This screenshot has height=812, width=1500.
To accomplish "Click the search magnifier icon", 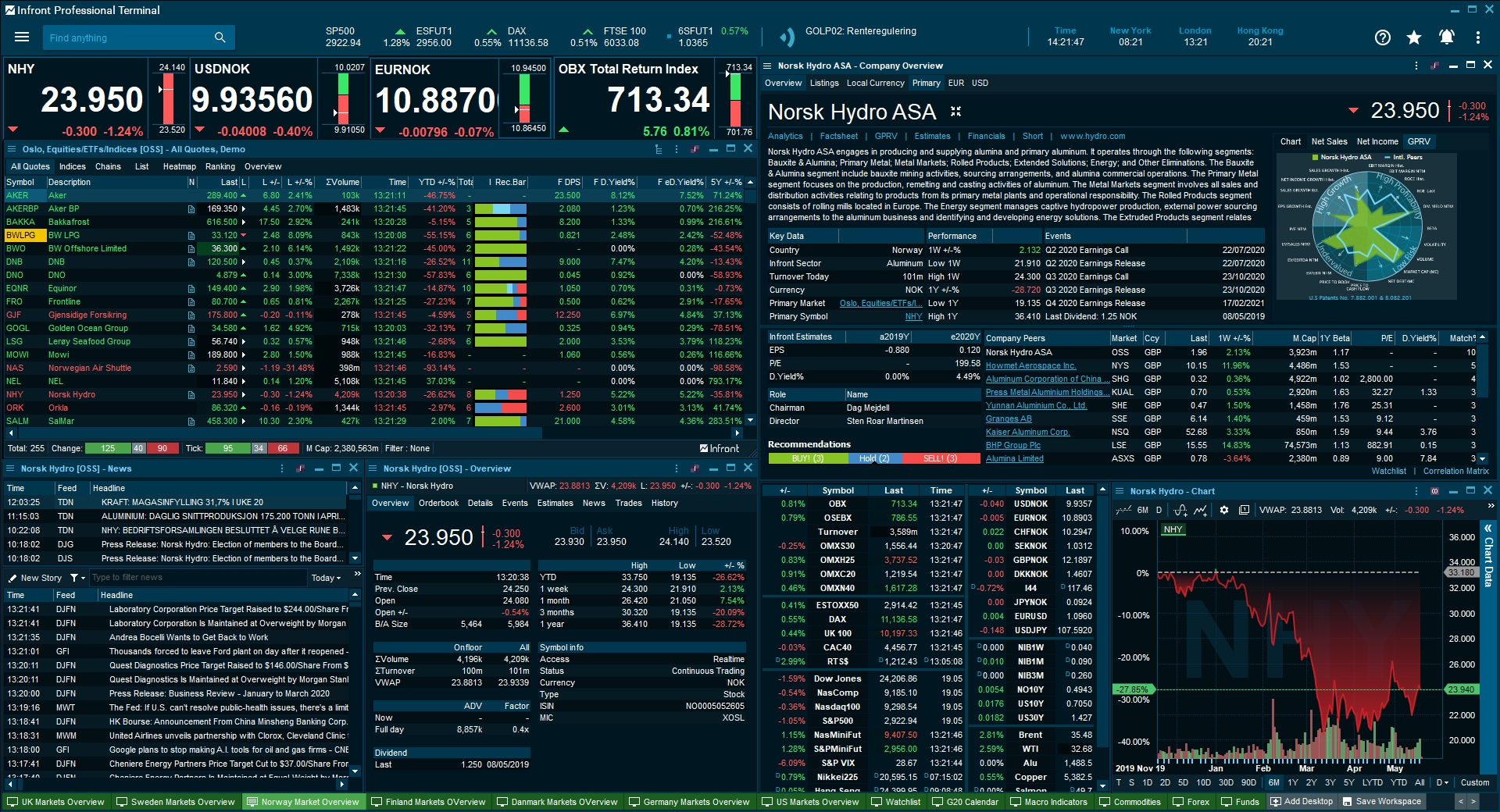I will tap(220, 37).
